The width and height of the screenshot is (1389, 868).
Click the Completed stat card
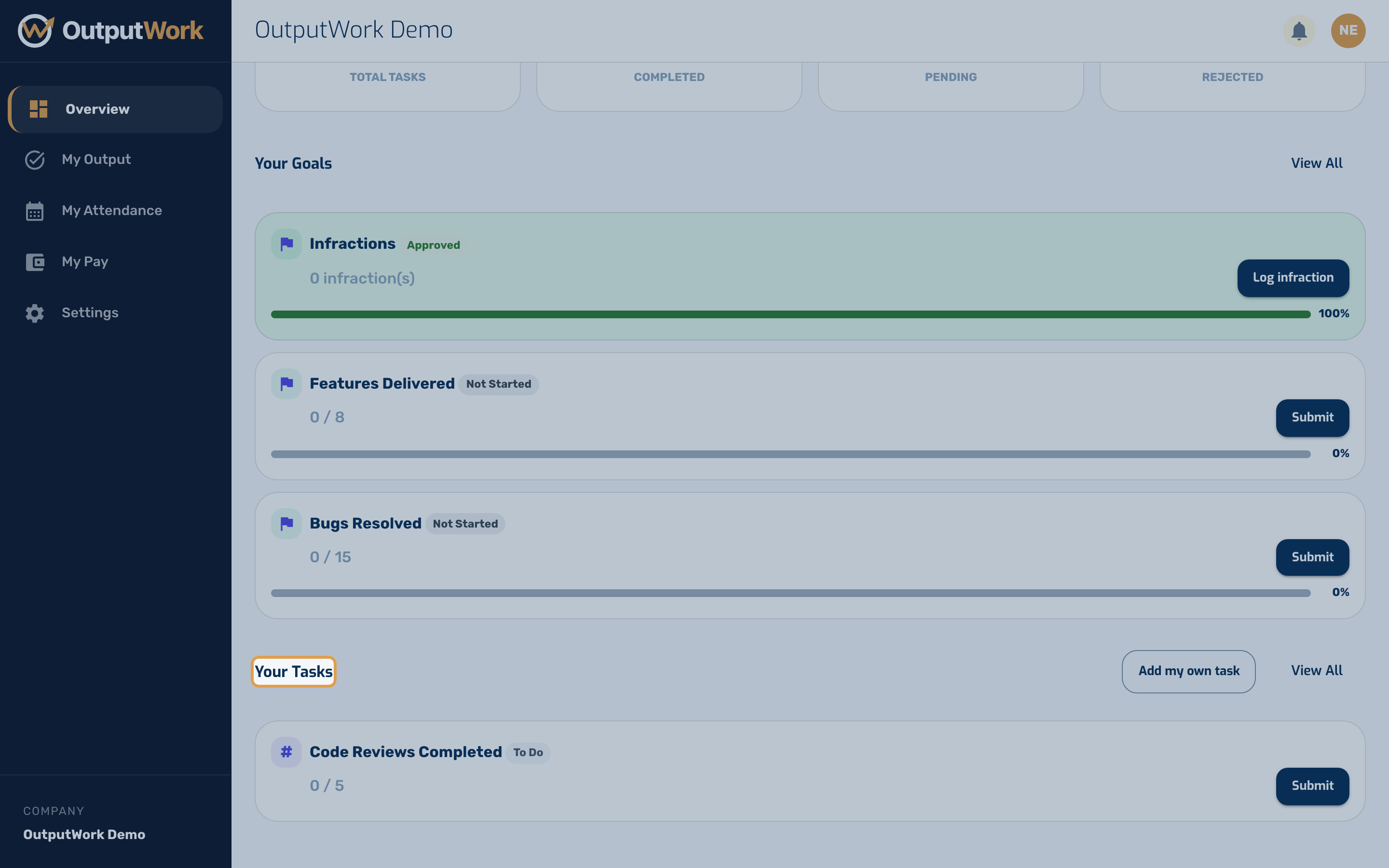[x=669, y=86]
